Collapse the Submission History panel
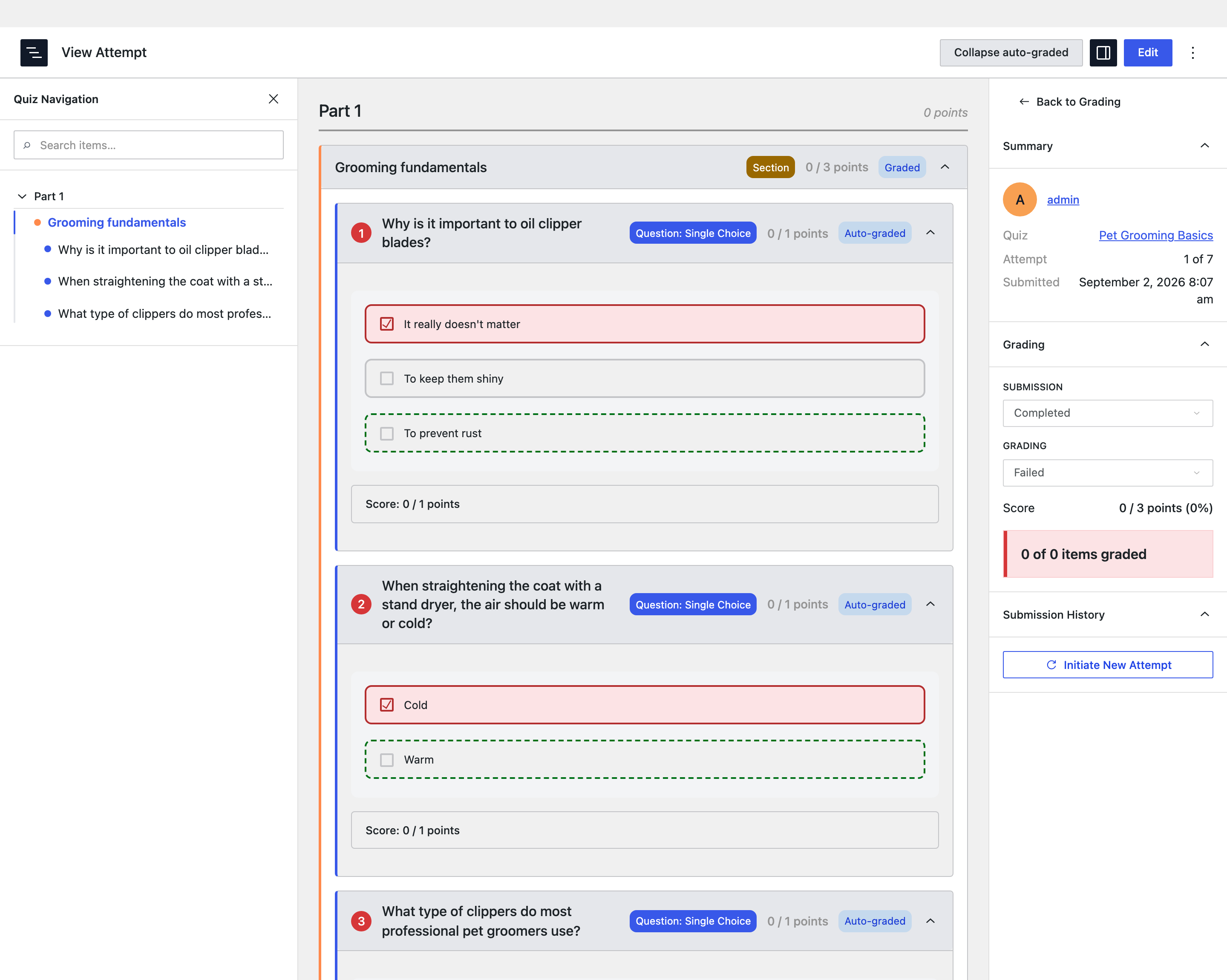Image resolution: width=1227 pixels, height=980 pixels. coord(1204,614)
